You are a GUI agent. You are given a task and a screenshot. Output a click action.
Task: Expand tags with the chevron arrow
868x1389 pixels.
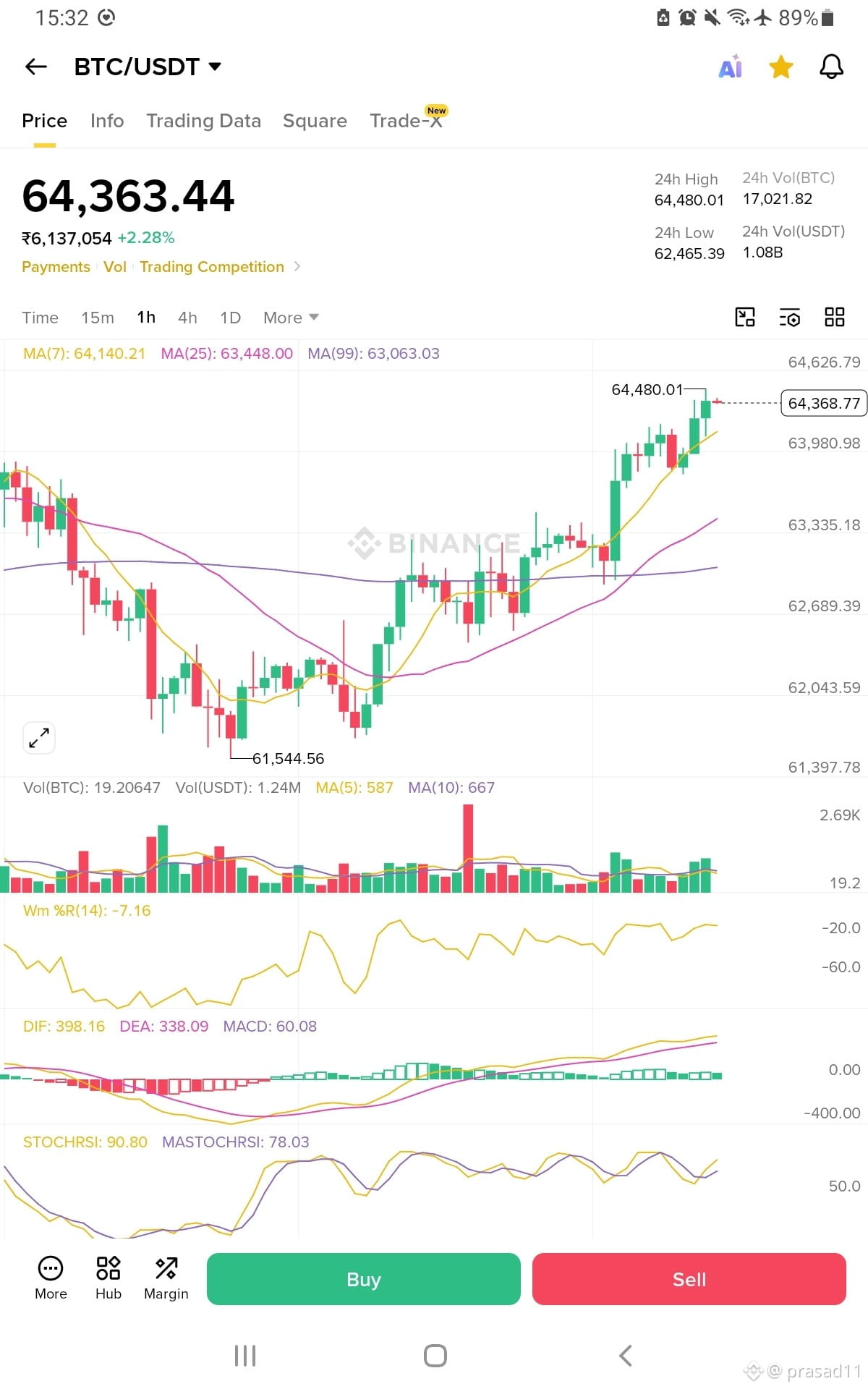point(297,267)
